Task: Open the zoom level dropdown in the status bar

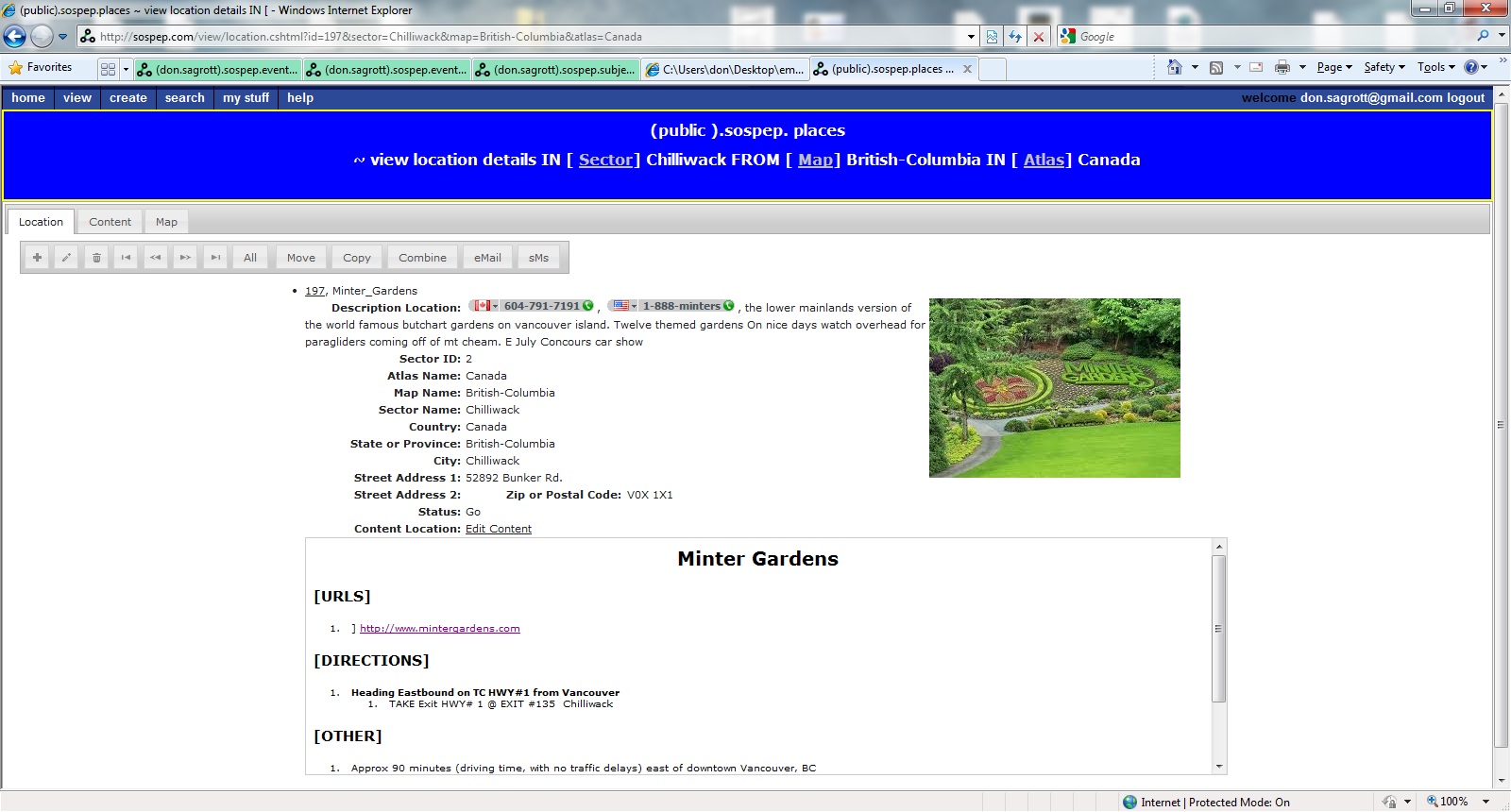Action: point(1486,802)
